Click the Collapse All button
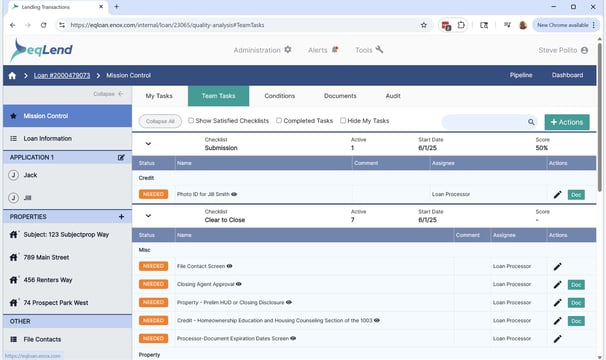Screen dimensions: 606x360 click(x=160, y=121)
